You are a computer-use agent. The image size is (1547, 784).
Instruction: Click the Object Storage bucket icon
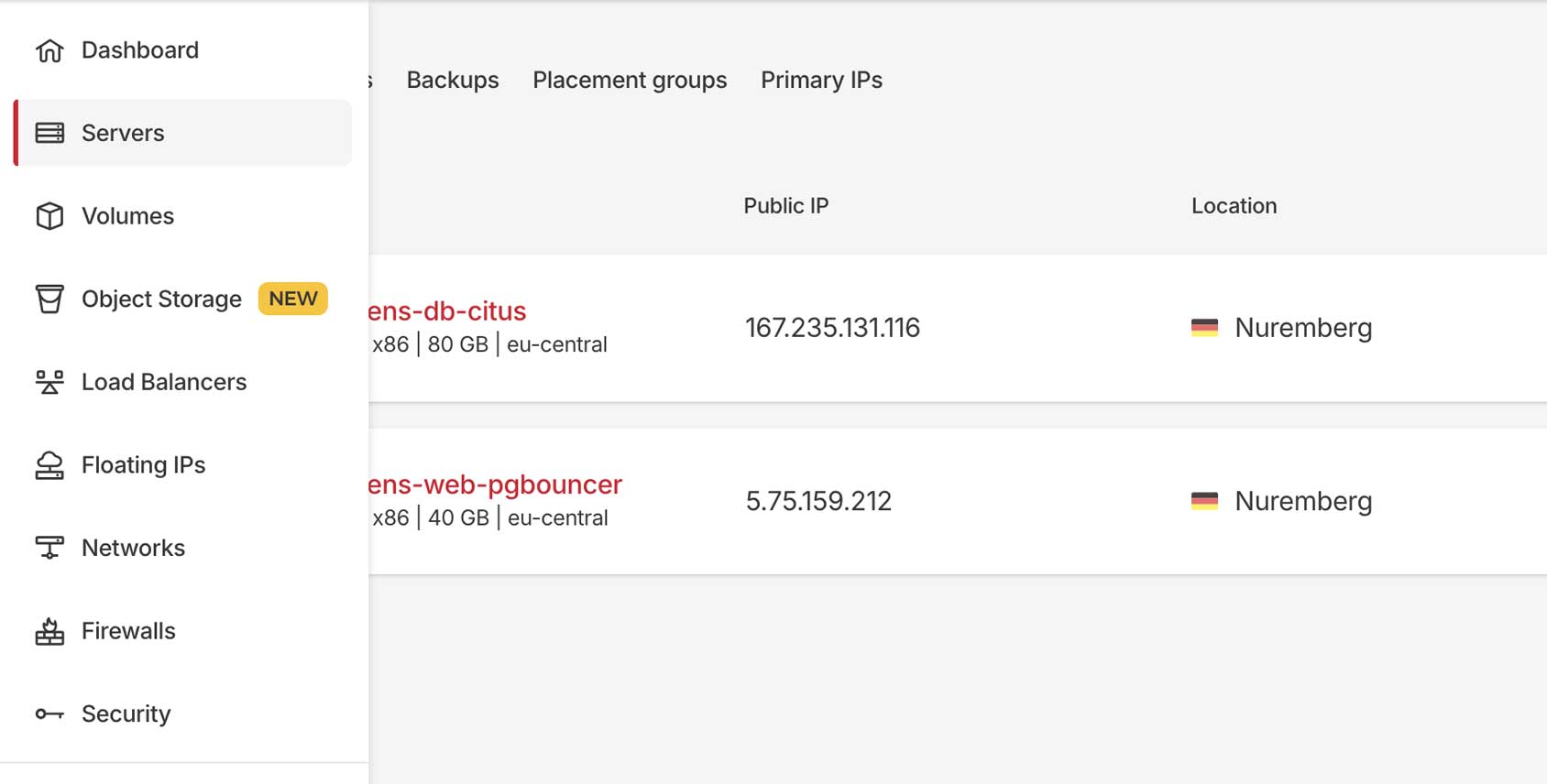click(49, 299)
